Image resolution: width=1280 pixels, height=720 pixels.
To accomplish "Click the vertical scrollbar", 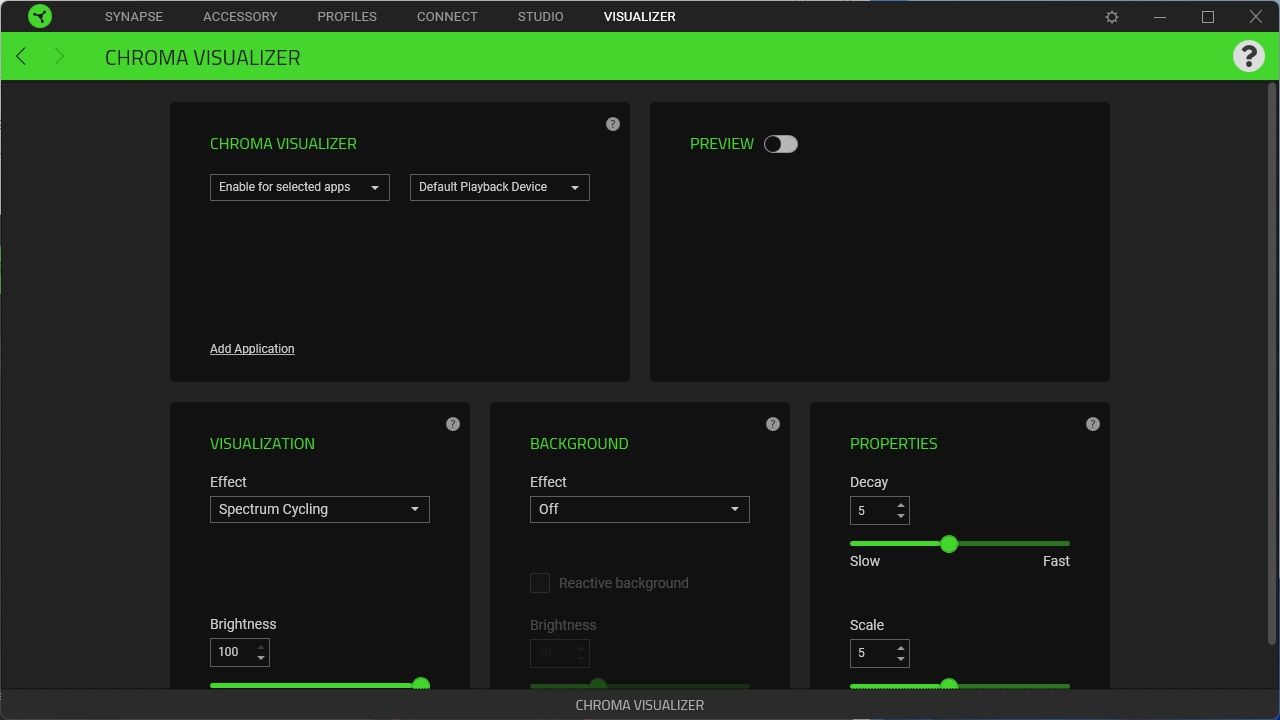I will pos(1272,364).
